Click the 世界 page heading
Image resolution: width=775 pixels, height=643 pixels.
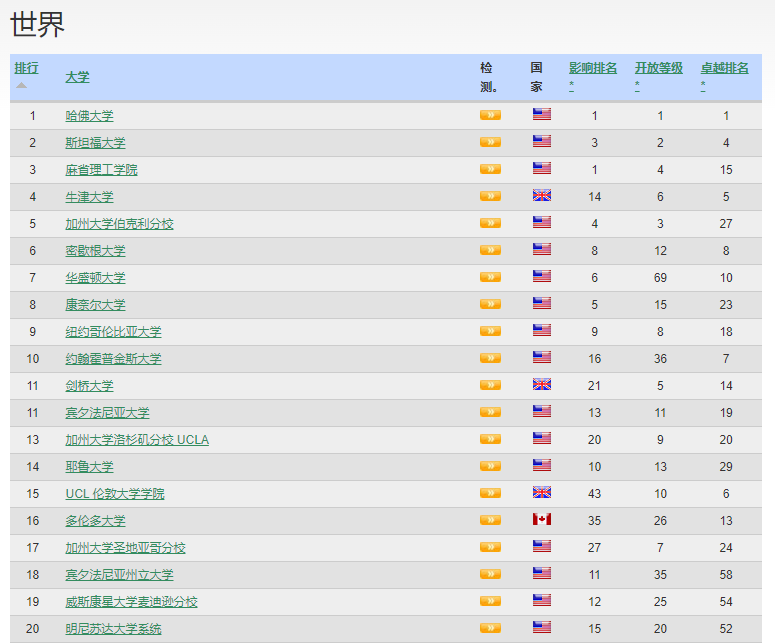coord(38,24)
